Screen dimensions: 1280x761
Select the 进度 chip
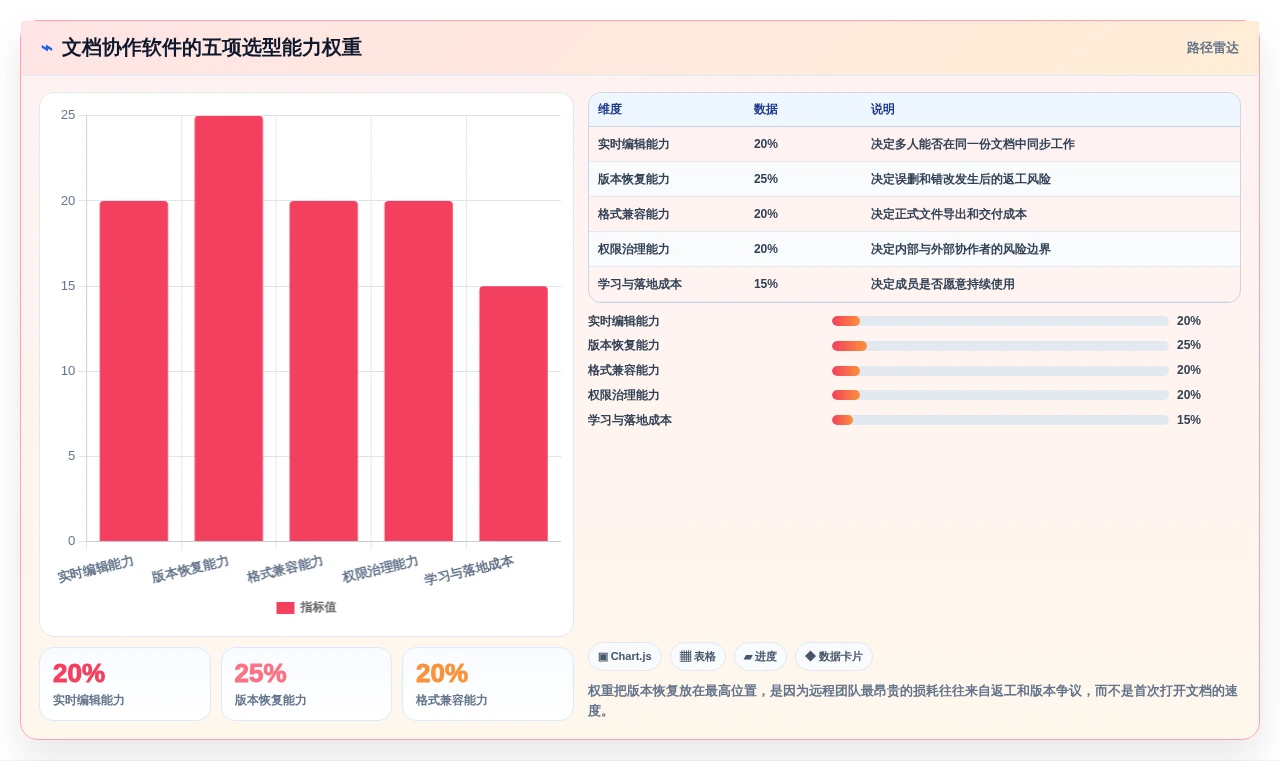(x=760, y=657)
